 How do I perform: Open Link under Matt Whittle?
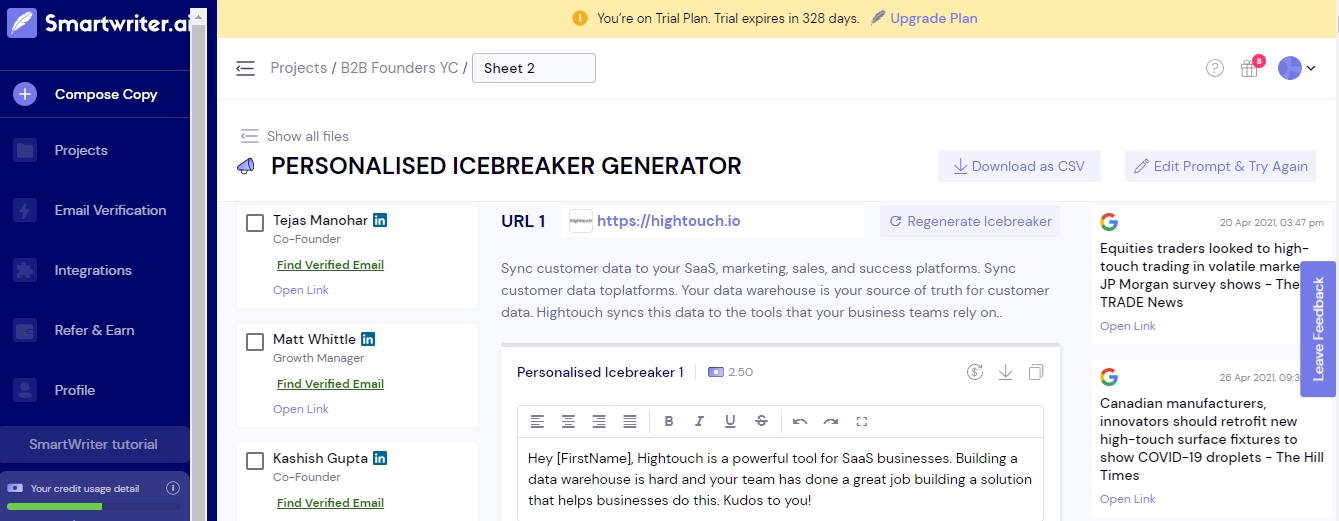click(x=301, y=409)
